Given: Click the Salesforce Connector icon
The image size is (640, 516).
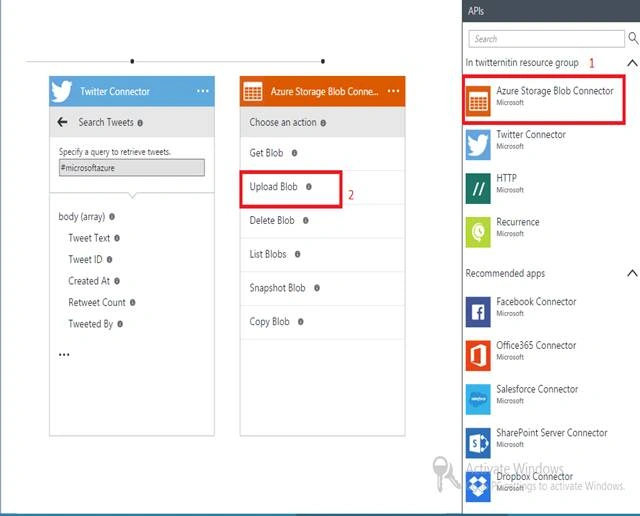Looking at the screenshot, I should (x=478, y=399).
